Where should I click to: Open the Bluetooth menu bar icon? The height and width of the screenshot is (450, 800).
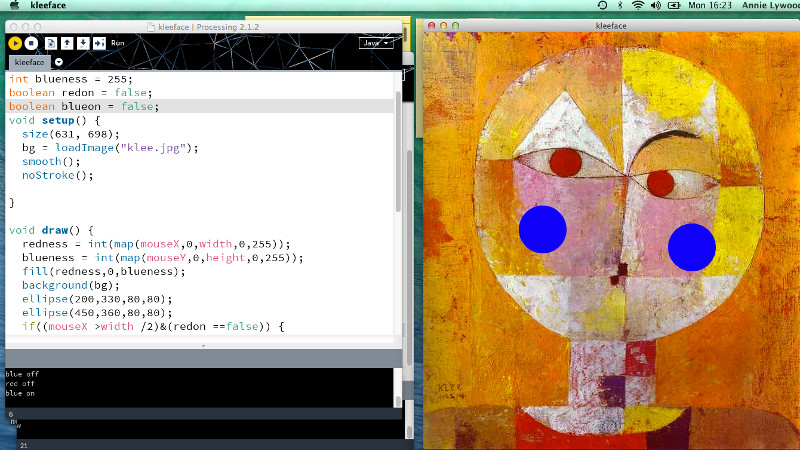[620, 5]
